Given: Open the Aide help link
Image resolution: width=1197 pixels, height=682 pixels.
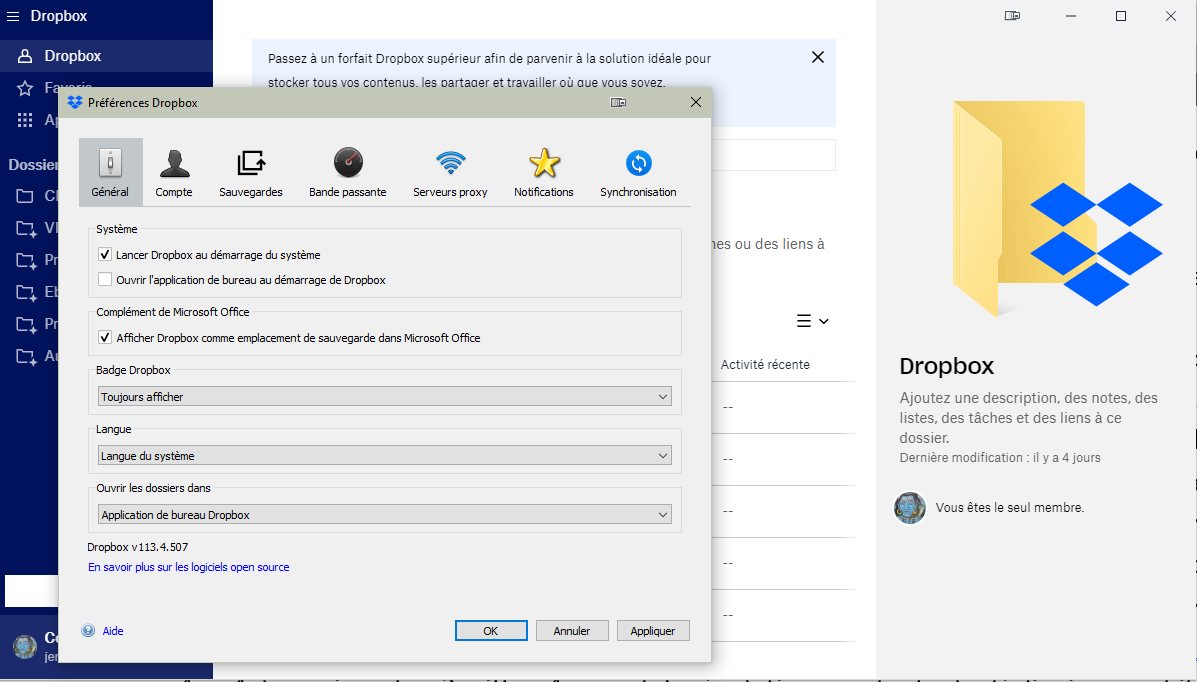Looking at the screenshot, I should pos(113,631).
